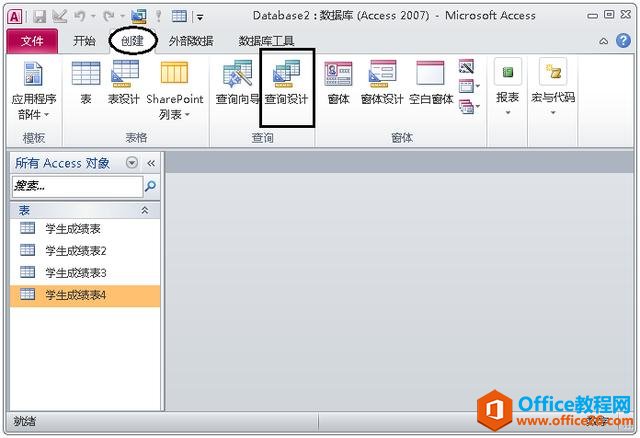
Task: Open the 文件 tab
Action: point(32,41)
